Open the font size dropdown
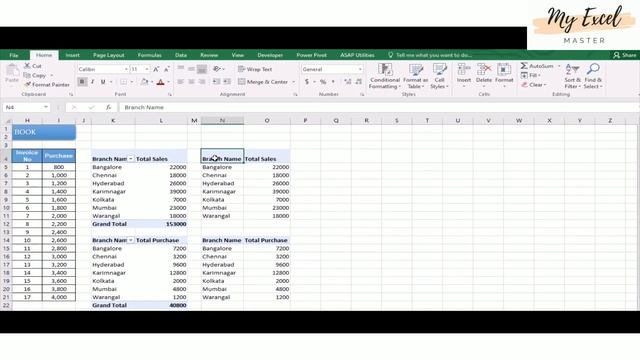Viewport: 640px width, 360px height. pyautogui.click(x=147, y=69)
